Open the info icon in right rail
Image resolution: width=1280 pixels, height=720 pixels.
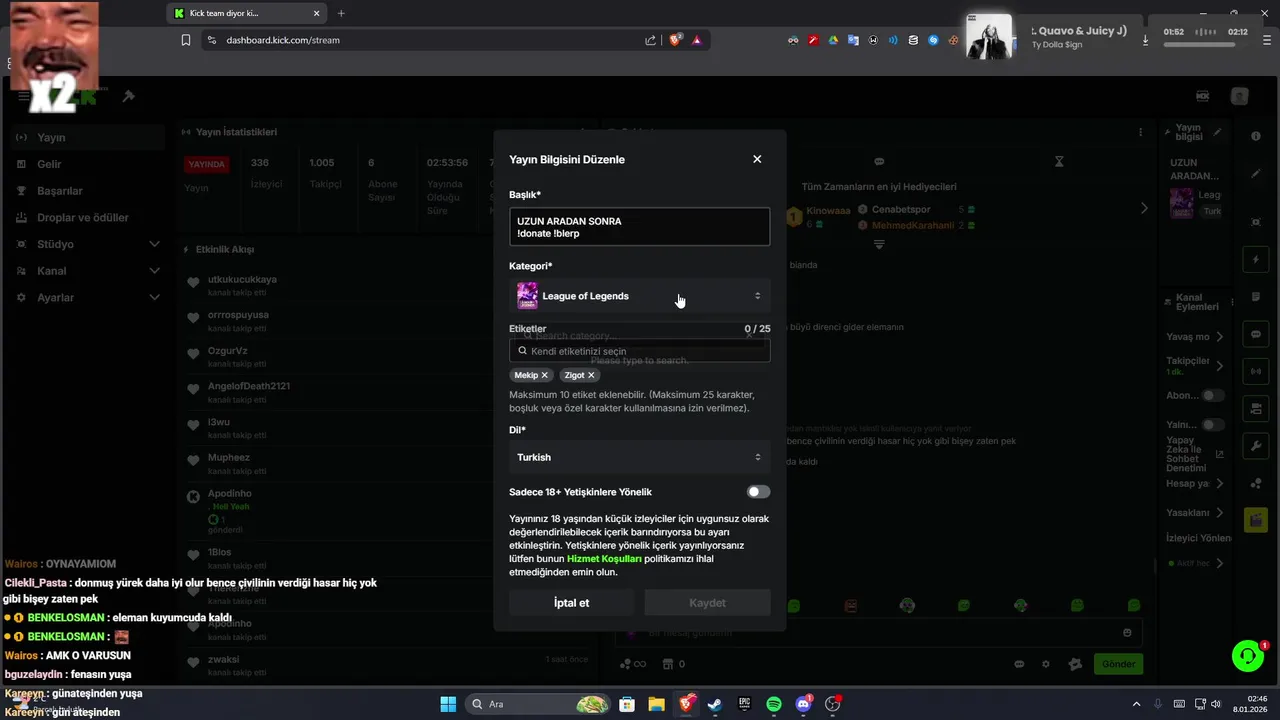click(x=1256, y=136)
